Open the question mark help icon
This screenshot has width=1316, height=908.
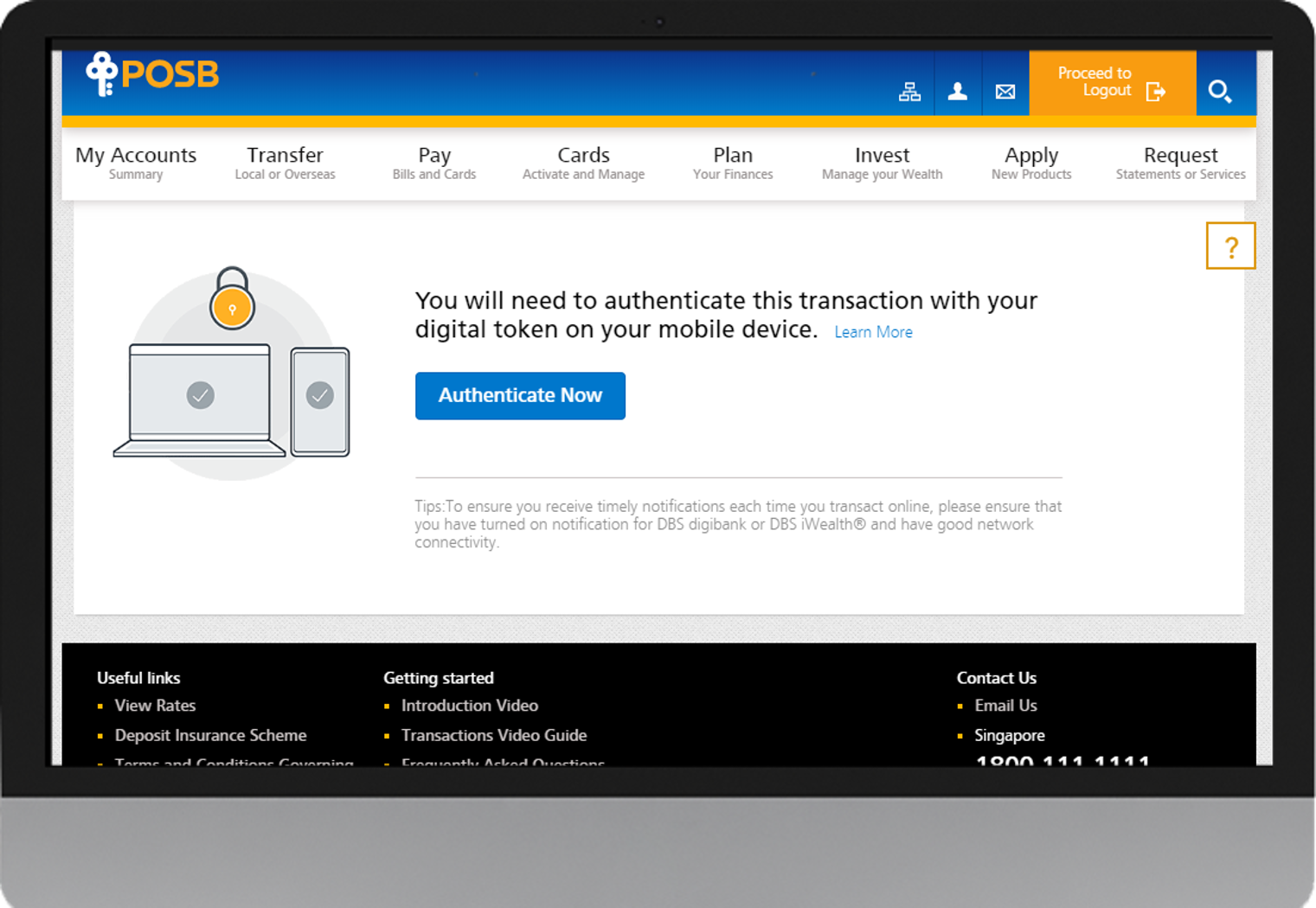(1230, 246)
